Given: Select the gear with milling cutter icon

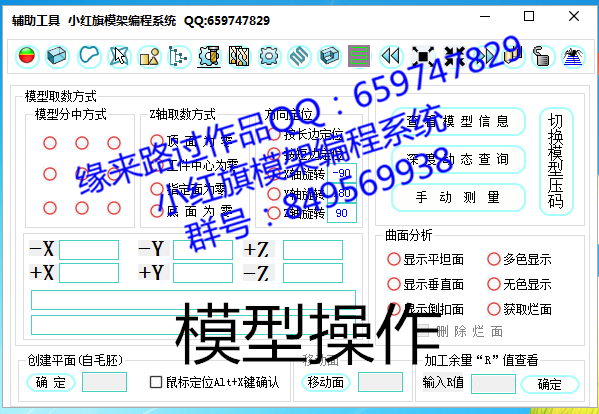Looking at the screenshot, I should point(209,56).
